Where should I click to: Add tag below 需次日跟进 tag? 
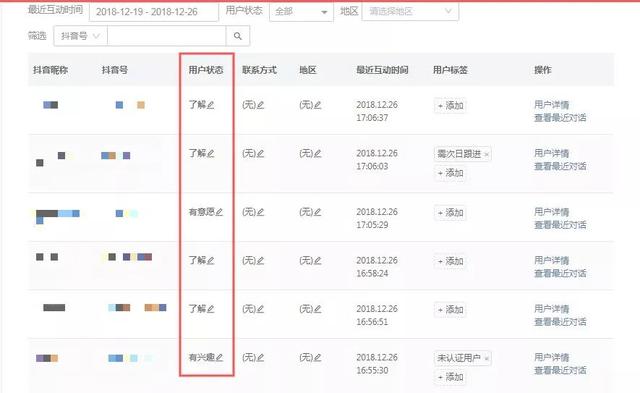pyautogui.click(x=450, y=173)
